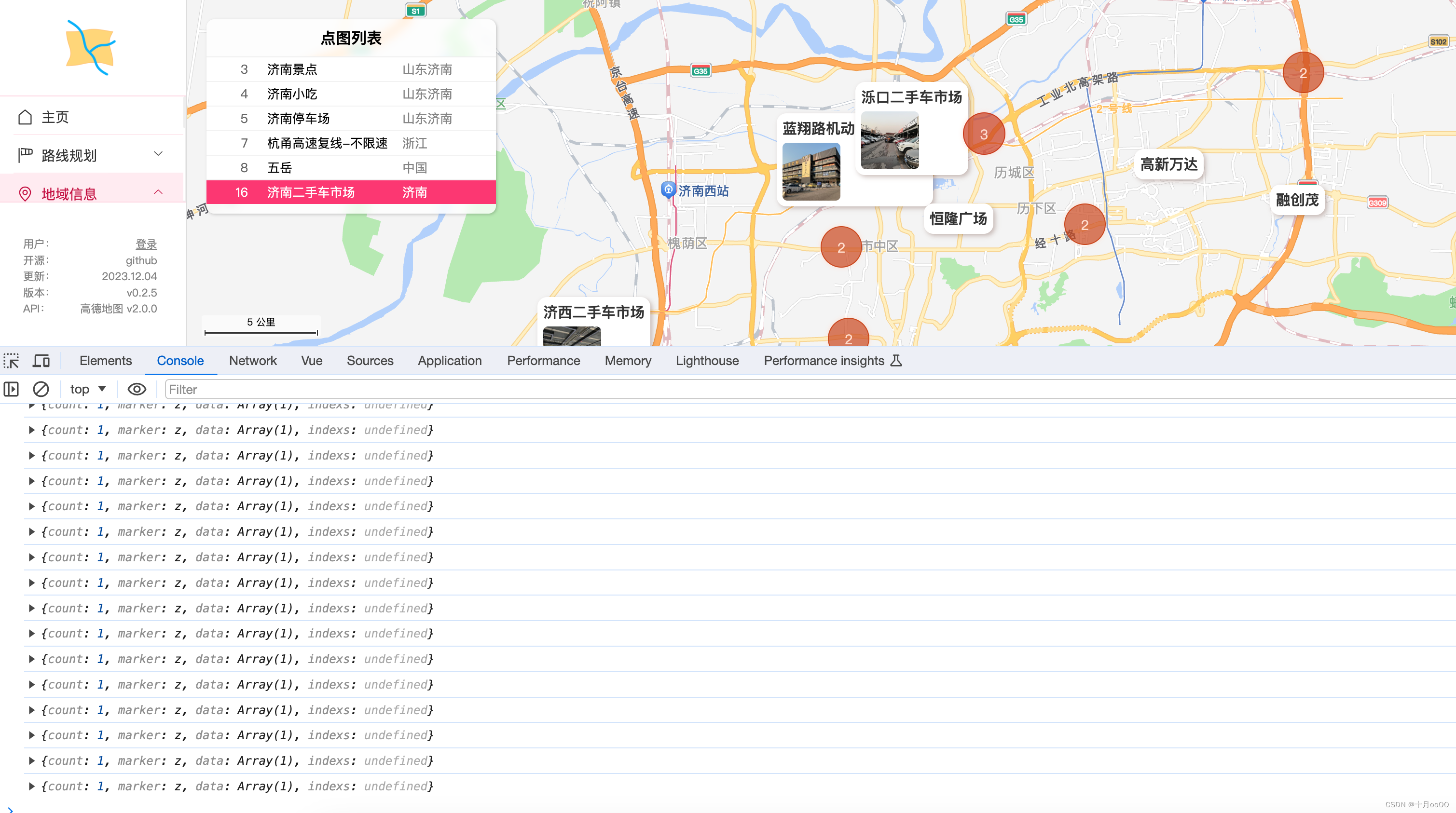Click the 主页 home icon in sidebar
This screenshot has width=1456, height=813.
point(26,116)
